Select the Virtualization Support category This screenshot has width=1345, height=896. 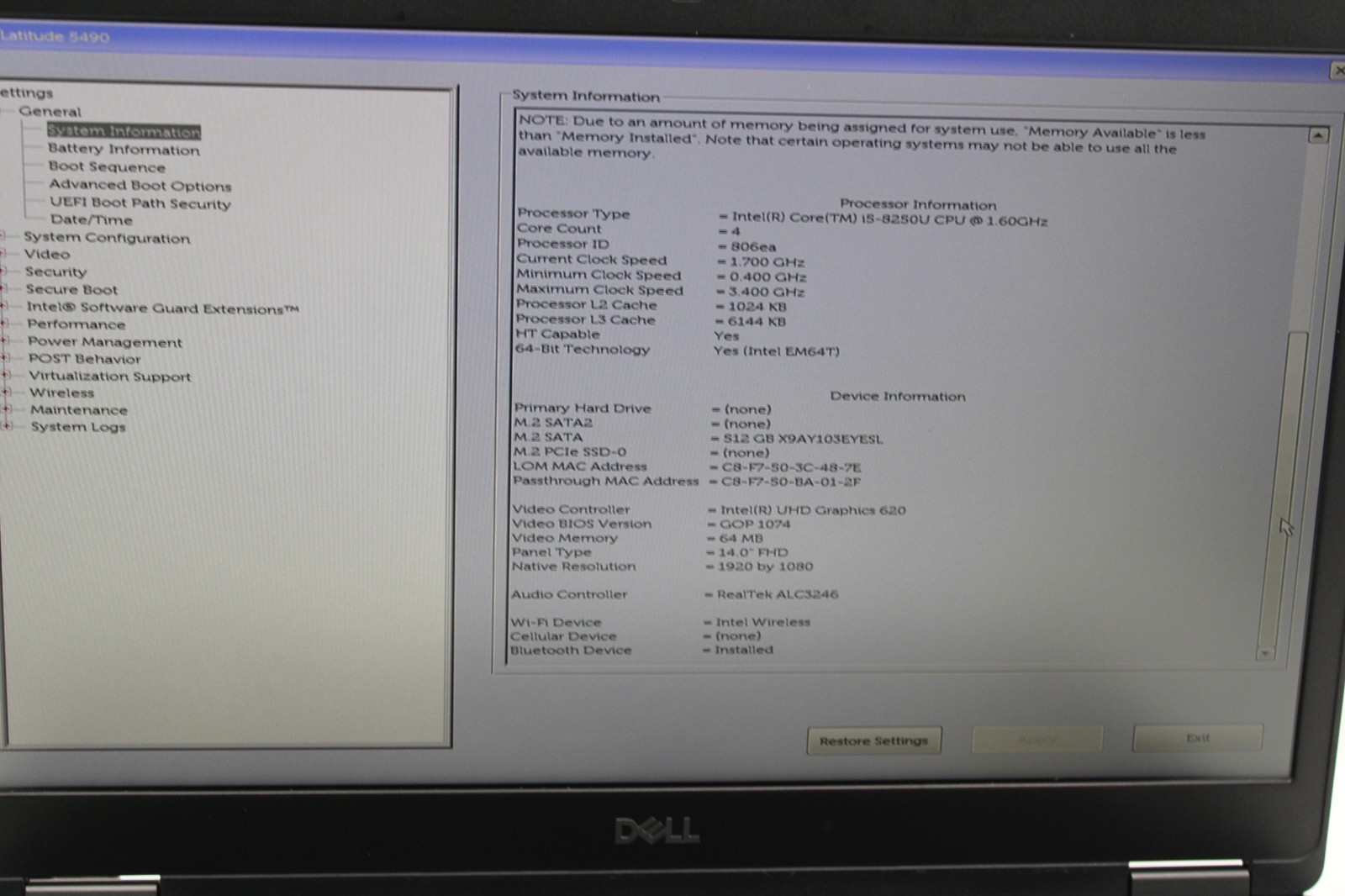click(x=109, y=377)
